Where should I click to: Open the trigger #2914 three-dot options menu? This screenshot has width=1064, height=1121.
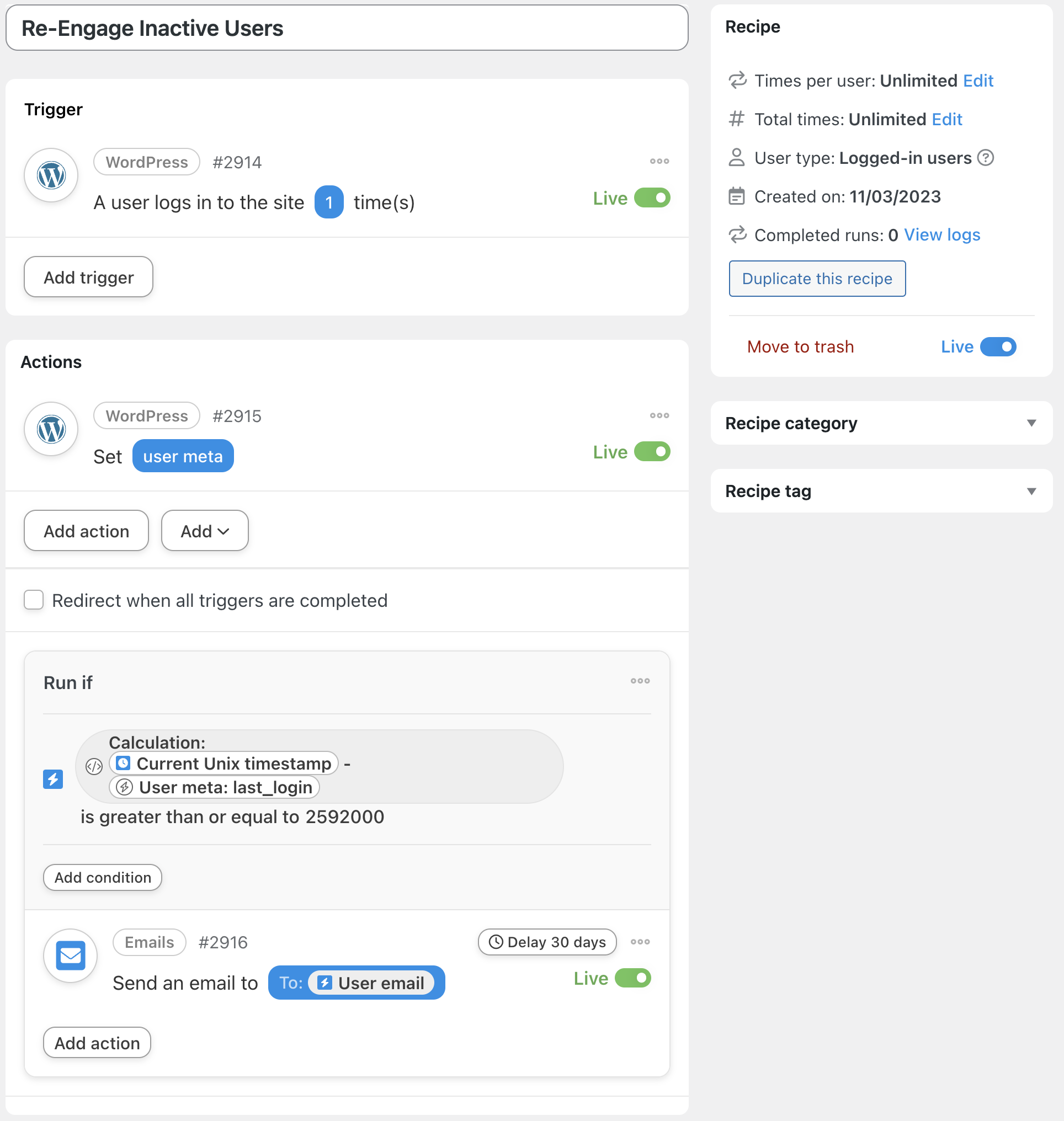point(659,162)
